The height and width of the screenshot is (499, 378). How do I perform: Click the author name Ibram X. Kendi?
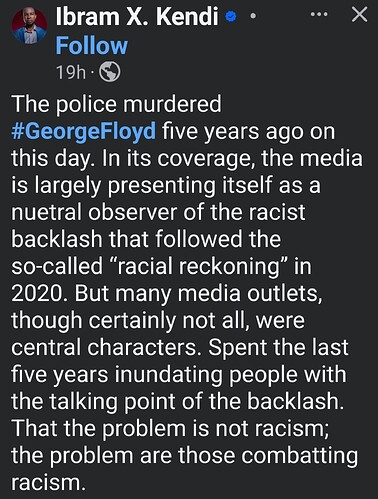137,16
